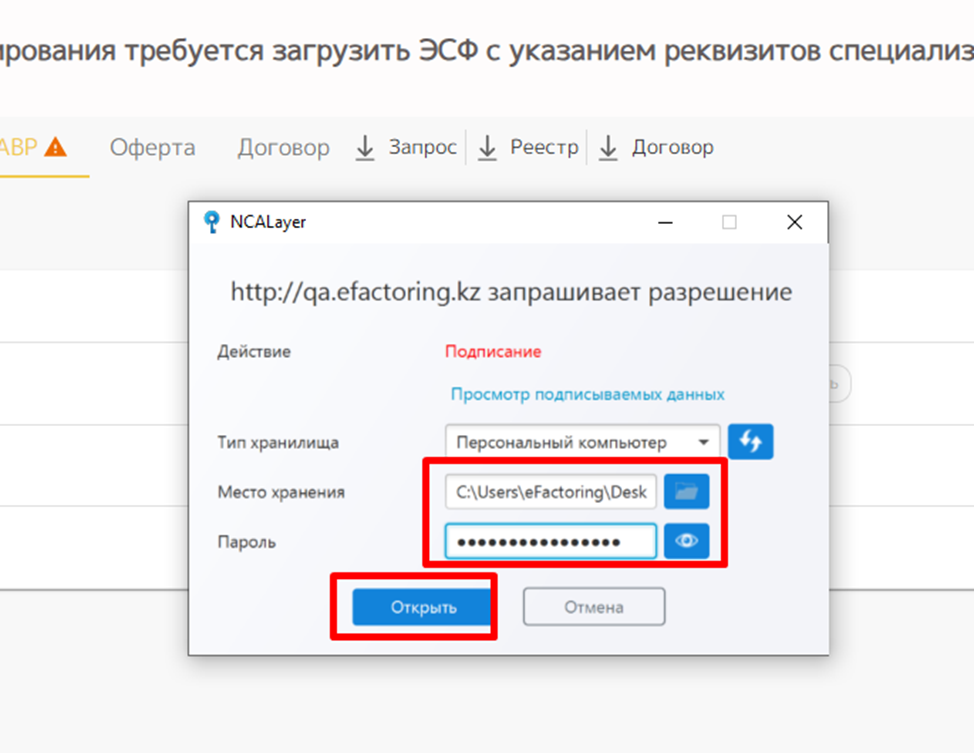The image size is (974, 753).
Task: Open Просмотр подписываемых данных link
Action: tap(588, 395)
